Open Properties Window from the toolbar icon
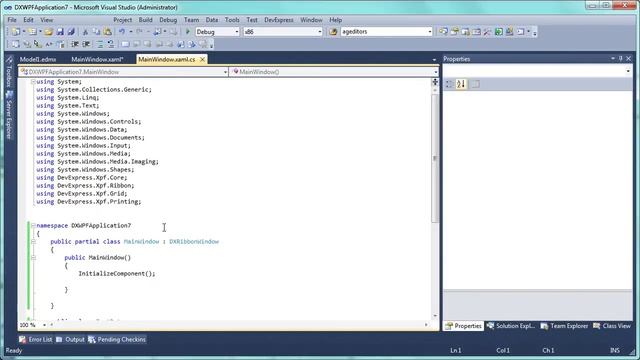Screen dimensions: 640x360 454,32
